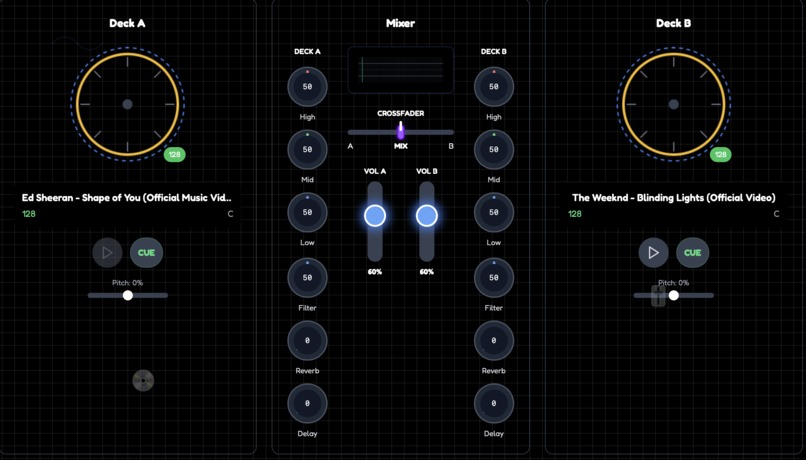Click the vinyl disc icon in Deck A

coord(143,380)
